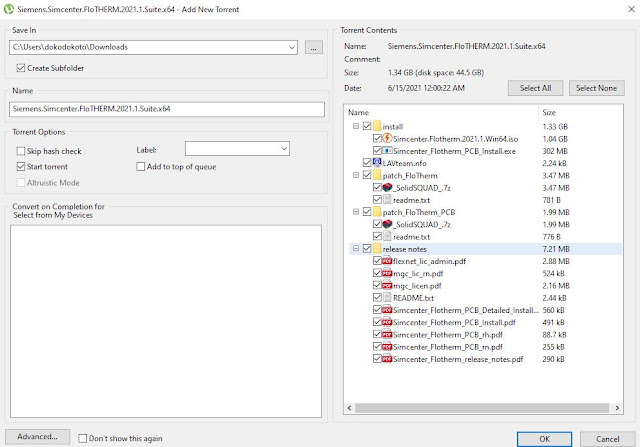
Task: Collapse the release notes tree node
Action: click(x=356, y=249)
